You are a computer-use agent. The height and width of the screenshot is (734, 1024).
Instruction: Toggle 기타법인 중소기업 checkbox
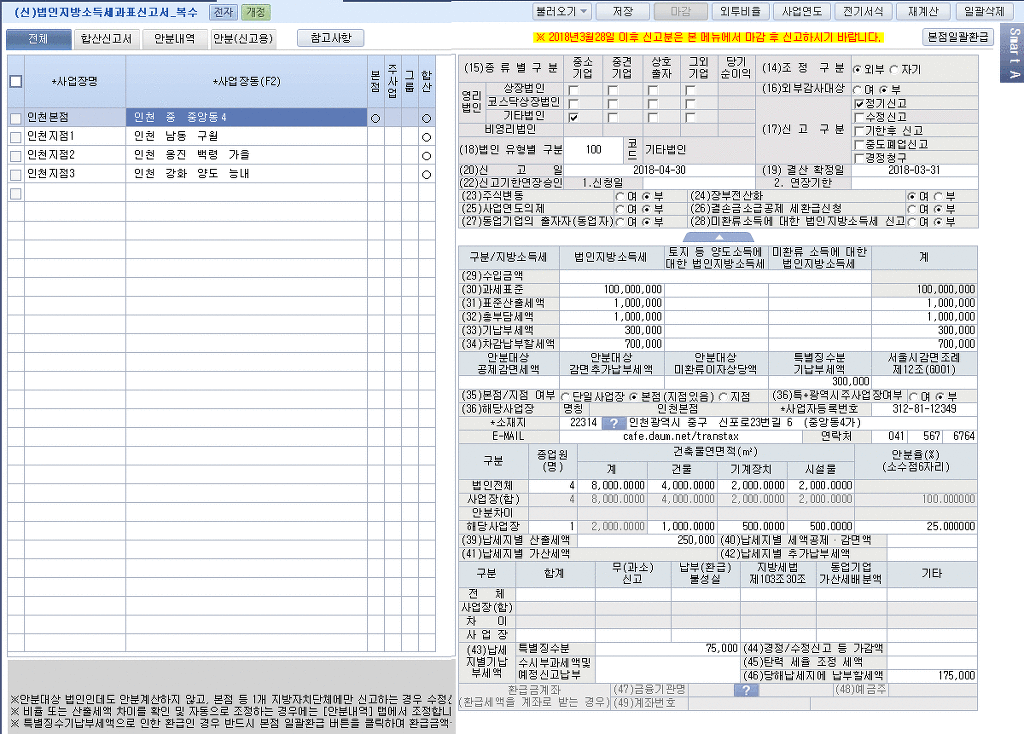click(573, 118)
